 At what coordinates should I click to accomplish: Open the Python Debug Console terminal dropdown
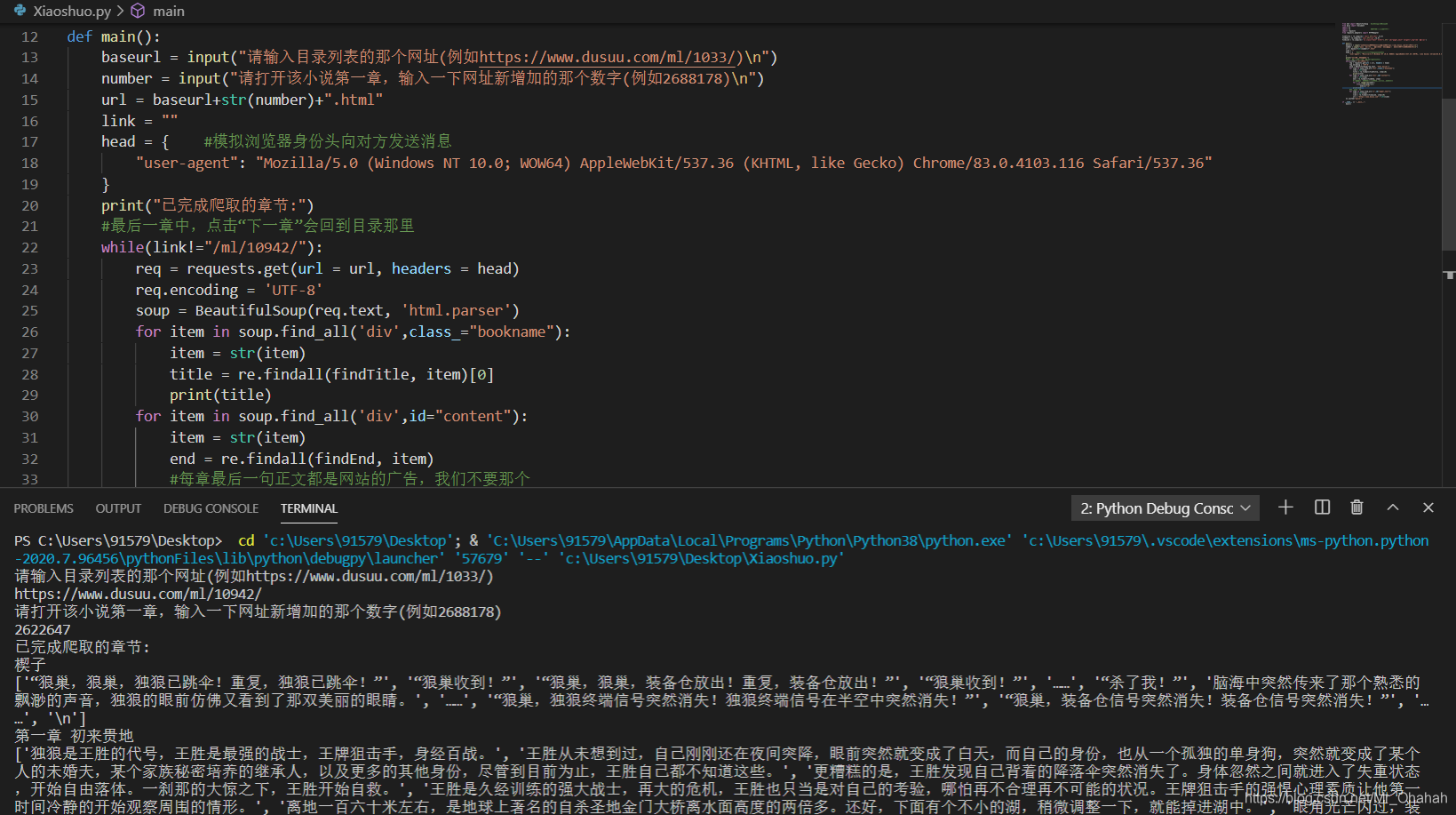tap(1165, 508)
